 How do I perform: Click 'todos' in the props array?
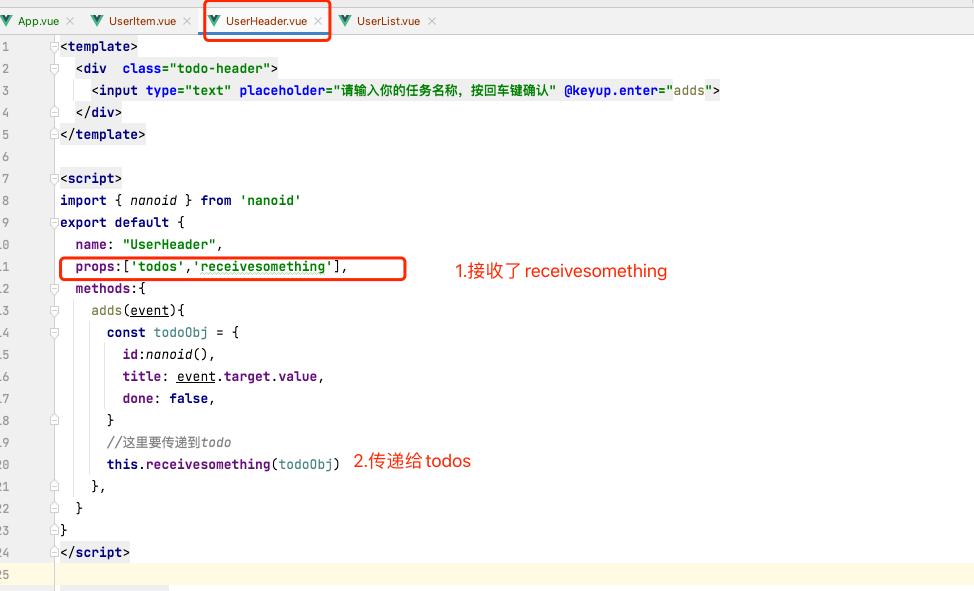coord(157,267)
